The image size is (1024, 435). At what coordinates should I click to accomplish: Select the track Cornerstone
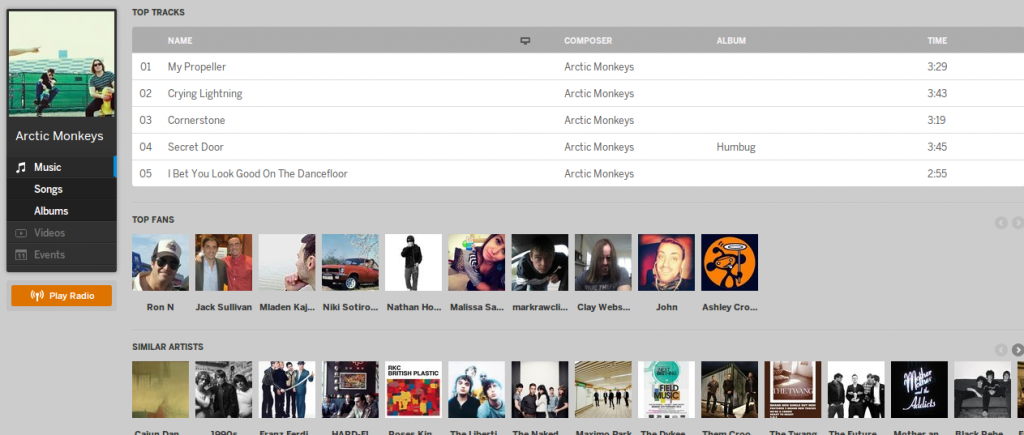196,120
